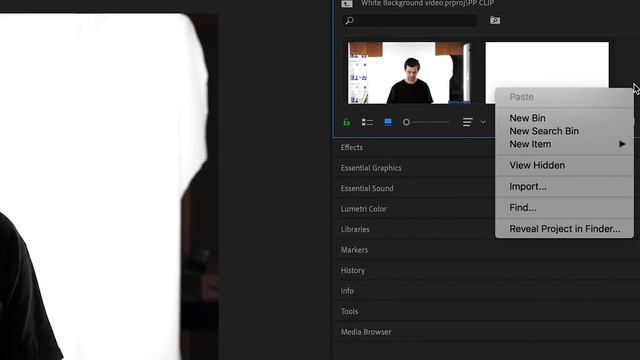This screenshot has width=640, height=360.
Task: Expand New Item submenu arrow
Action: [622, 144]
